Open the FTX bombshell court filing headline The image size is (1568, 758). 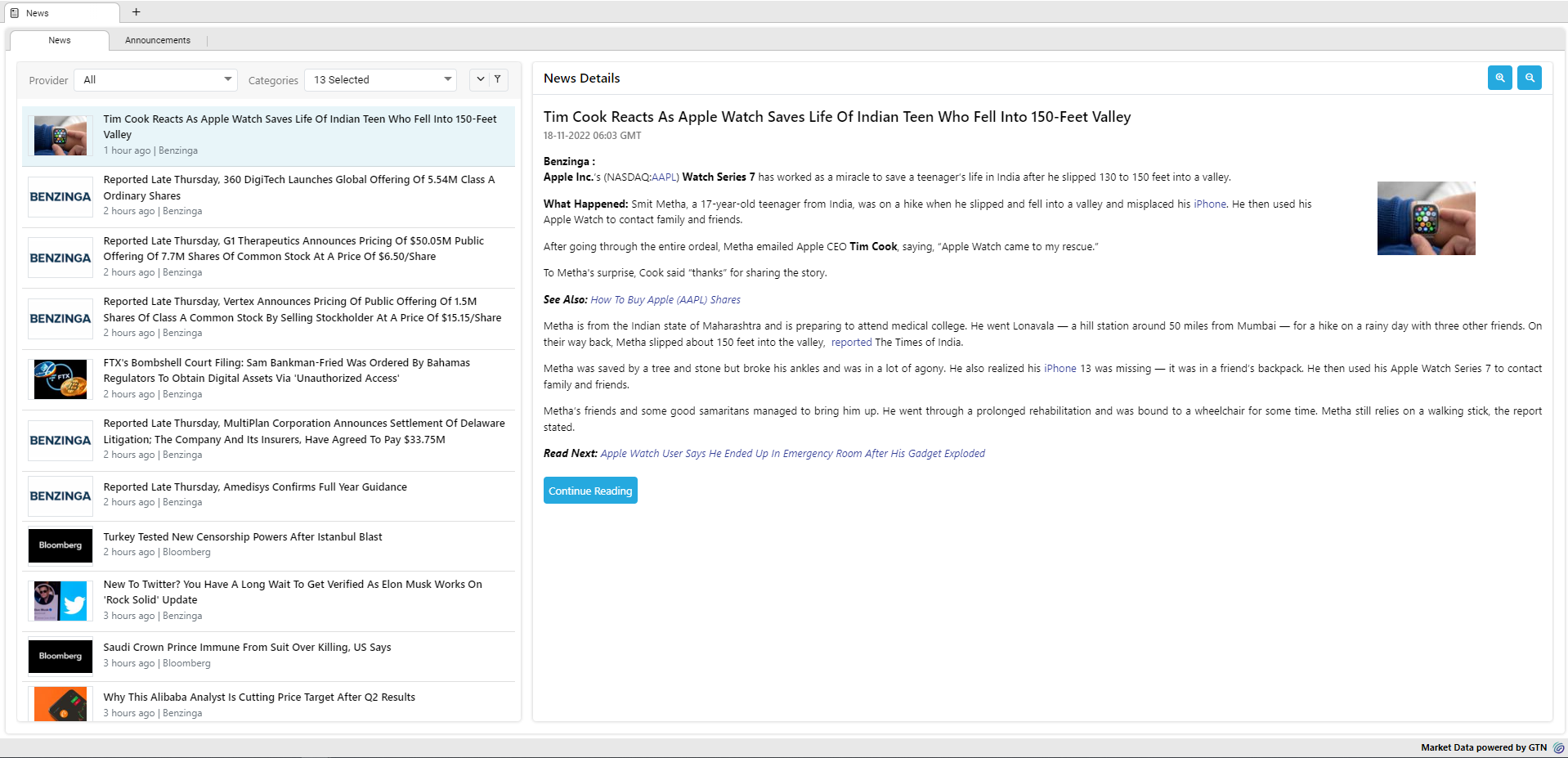[x=286, y=370]
